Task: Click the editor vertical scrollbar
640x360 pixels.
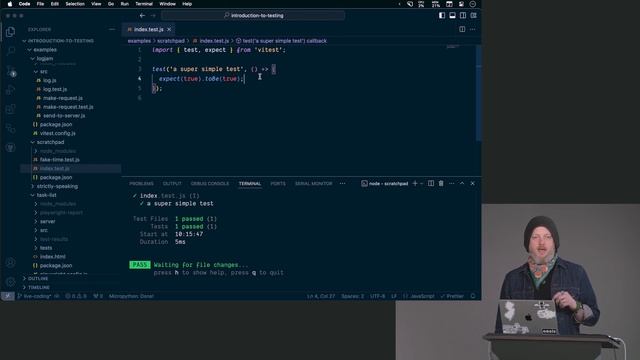Action: [479, 93]
